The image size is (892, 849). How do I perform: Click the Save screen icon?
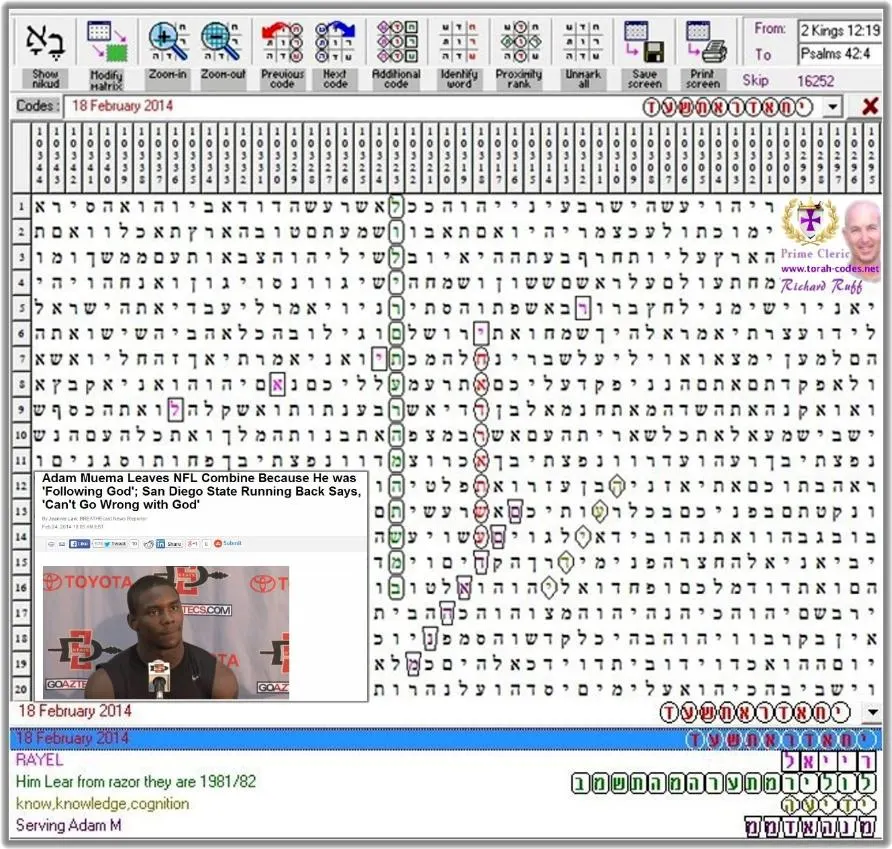645,42
